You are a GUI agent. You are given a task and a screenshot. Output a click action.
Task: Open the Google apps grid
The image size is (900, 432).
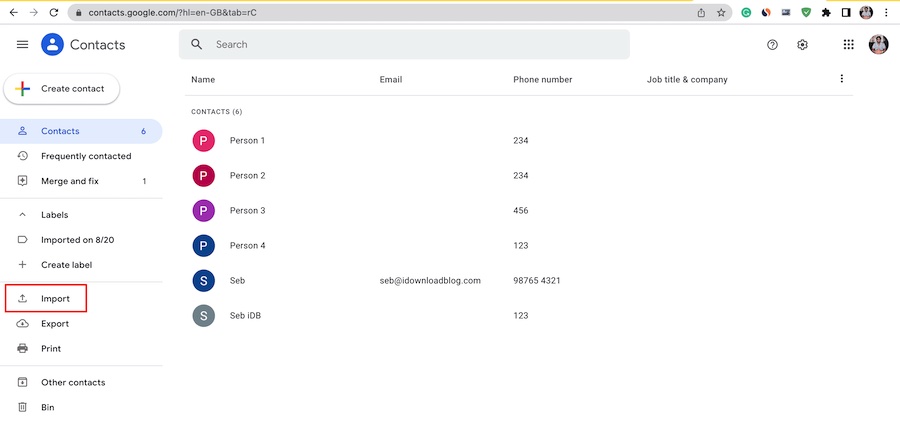point(849,45)
